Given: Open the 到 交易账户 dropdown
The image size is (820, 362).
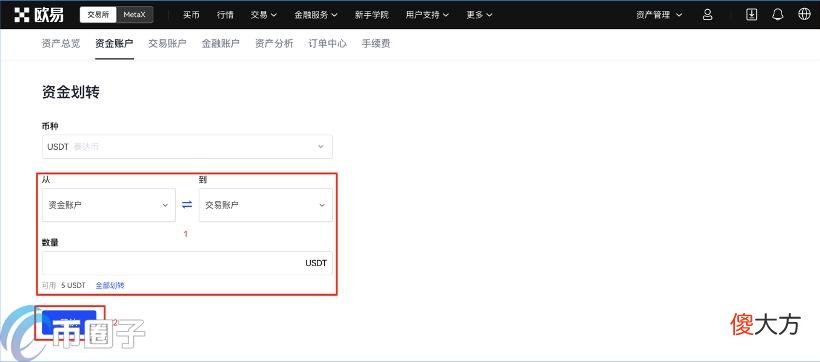Looking at the screenshot, I should 266,205.
